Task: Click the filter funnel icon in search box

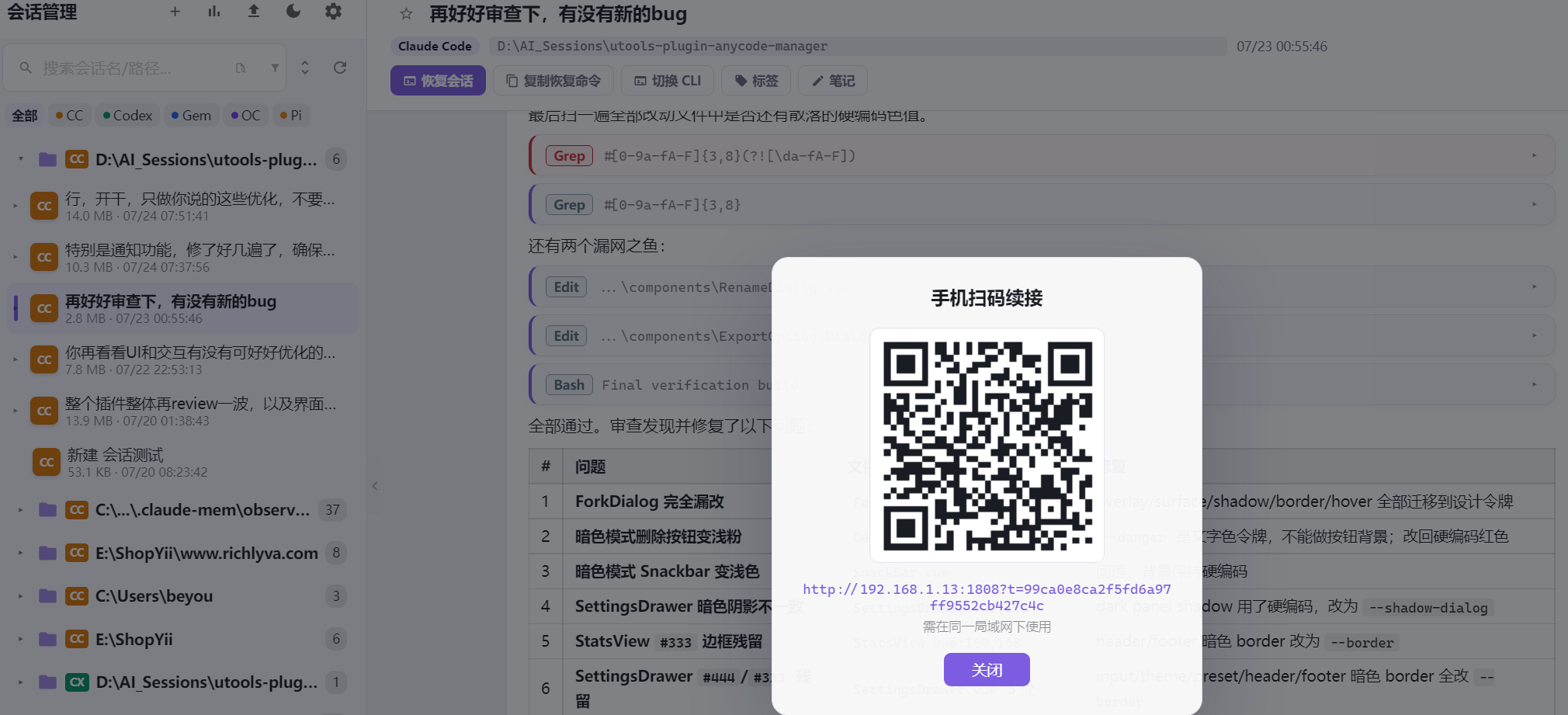Action: pos(275,68)
